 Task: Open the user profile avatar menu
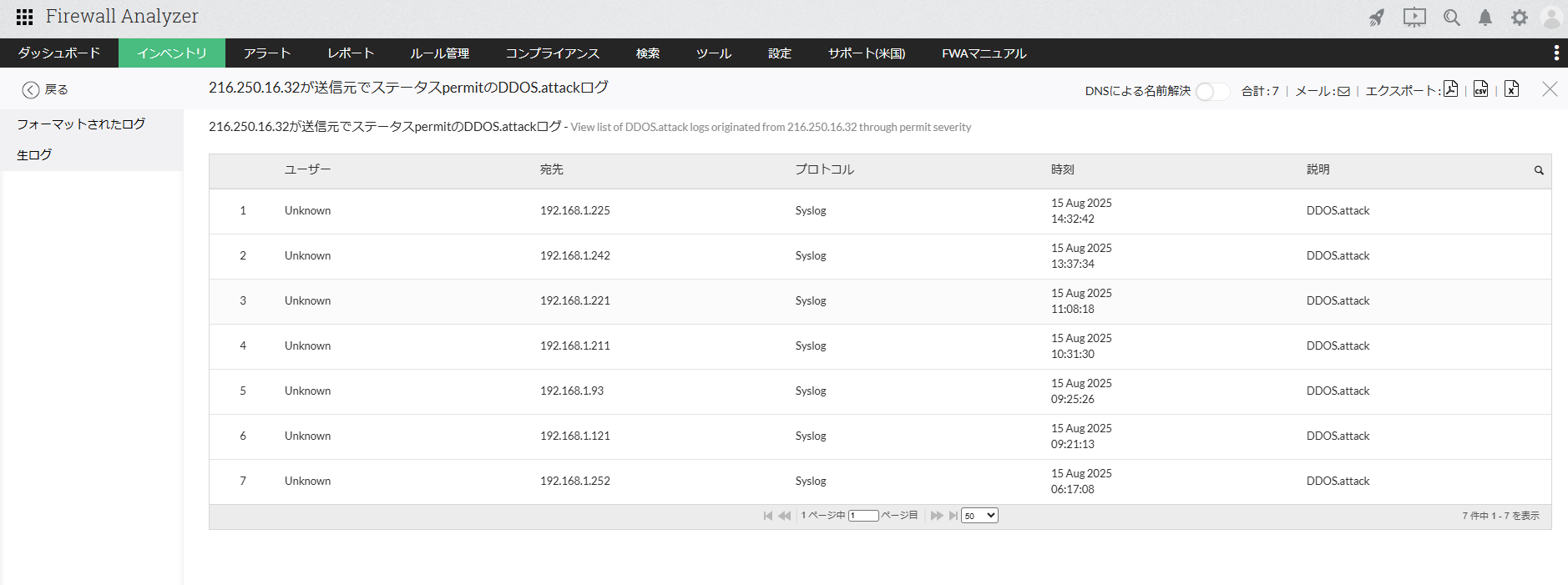pyautogui.click(x=1551, y=18)
